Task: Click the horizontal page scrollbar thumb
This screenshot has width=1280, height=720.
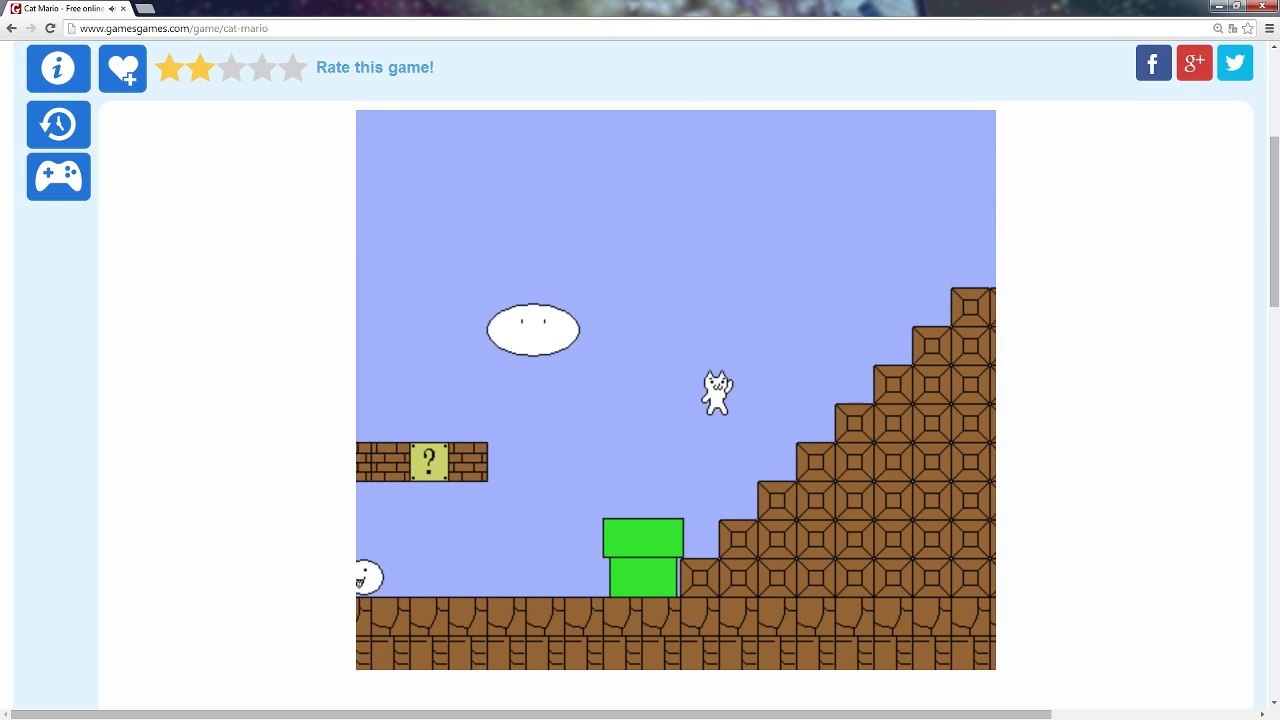Action: click(531, 714)
